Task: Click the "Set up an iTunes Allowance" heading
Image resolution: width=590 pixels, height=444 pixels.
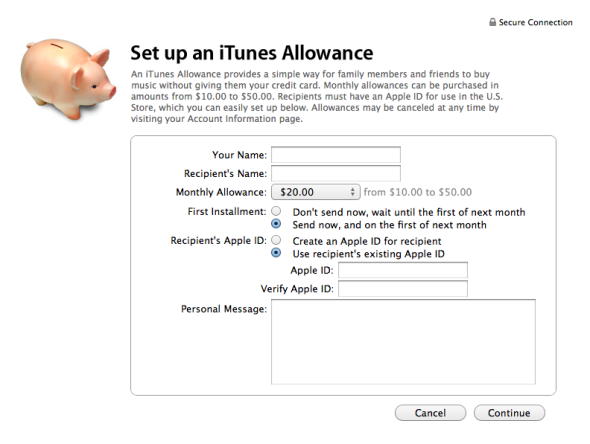Action: coord(252,53)
